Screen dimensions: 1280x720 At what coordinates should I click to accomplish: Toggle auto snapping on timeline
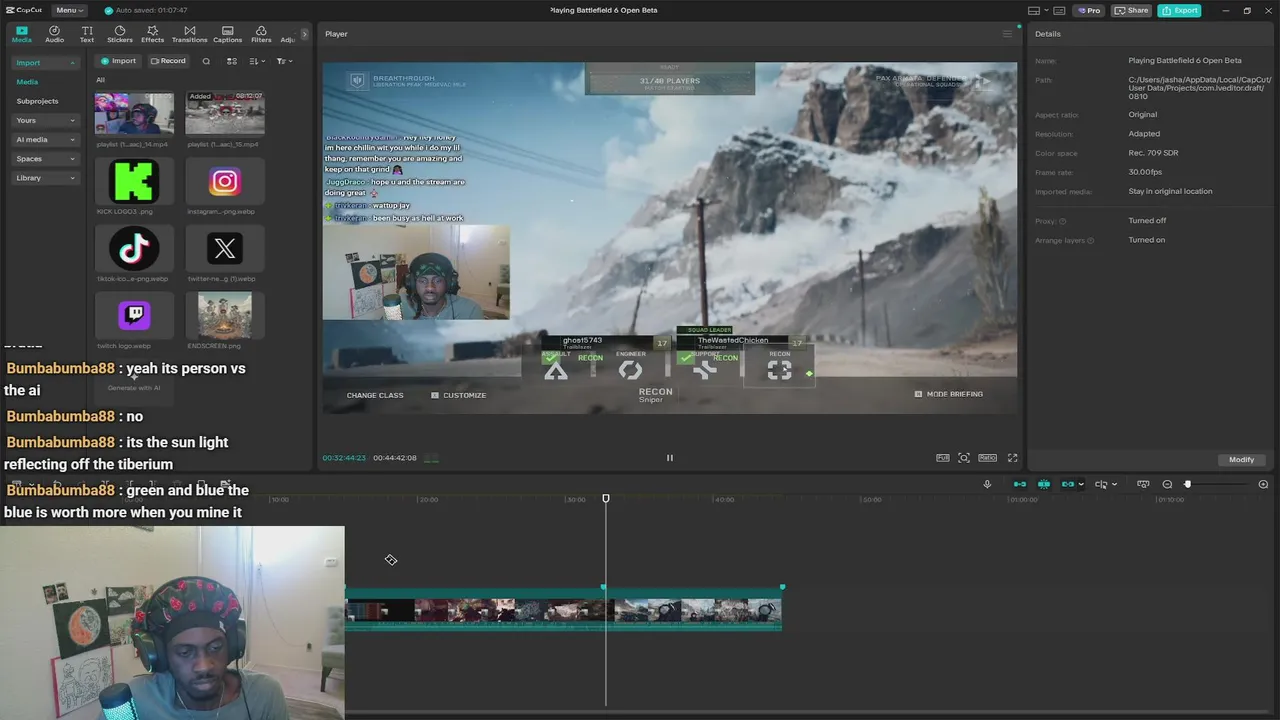(x=1043, y=484)
